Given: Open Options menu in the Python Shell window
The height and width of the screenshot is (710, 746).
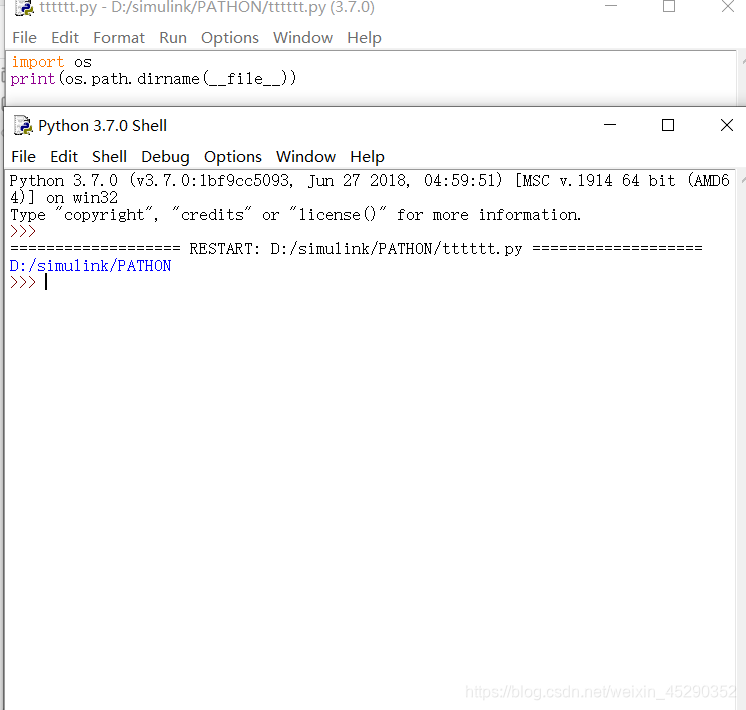Looking at the screenshot, I should (233, 157).
